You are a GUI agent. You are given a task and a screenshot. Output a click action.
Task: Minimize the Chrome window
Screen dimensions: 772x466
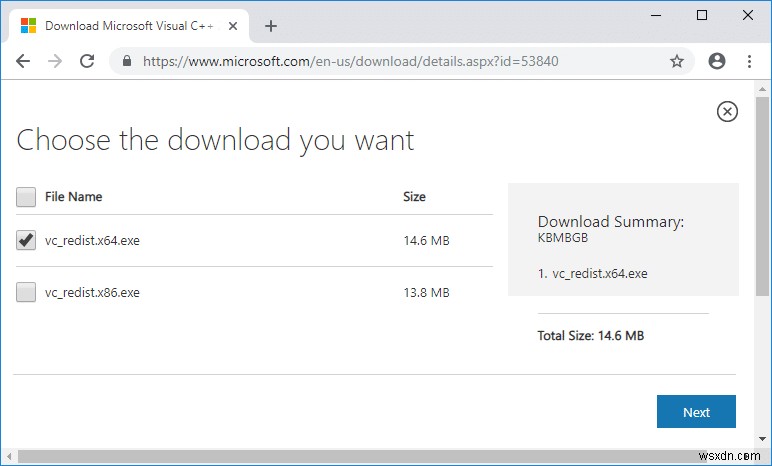656,16
